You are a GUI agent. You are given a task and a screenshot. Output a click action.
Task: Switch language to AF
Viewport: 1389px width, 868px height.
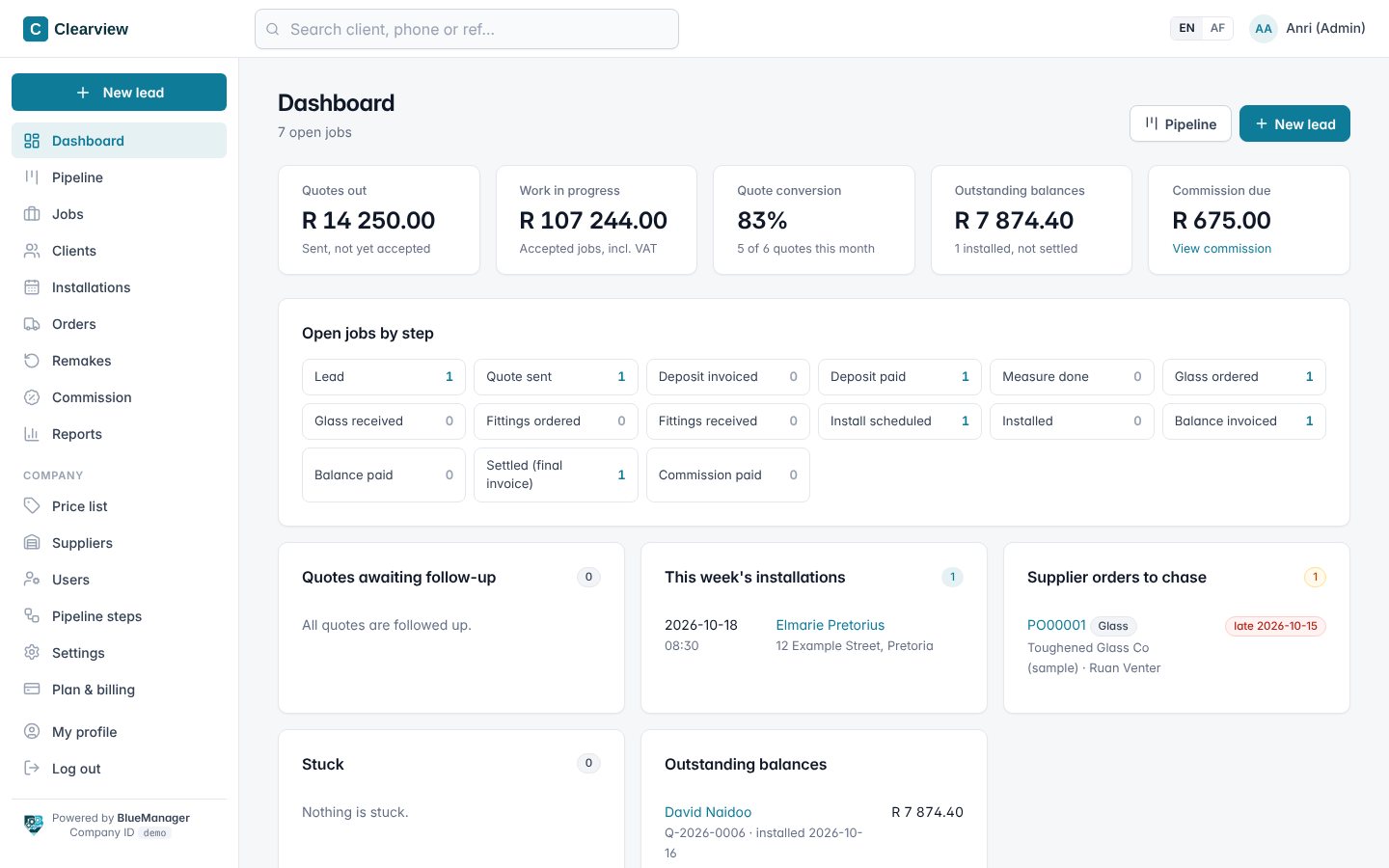click(1217, 28)
